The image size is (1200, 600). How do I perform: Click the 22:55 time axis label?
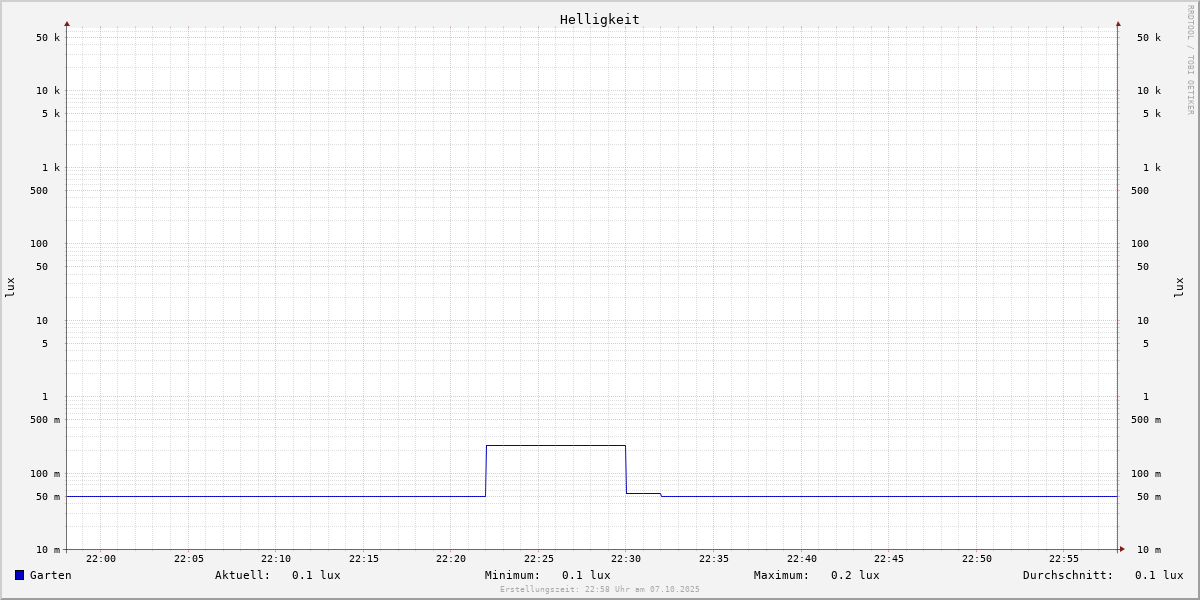coord(1064,559)
